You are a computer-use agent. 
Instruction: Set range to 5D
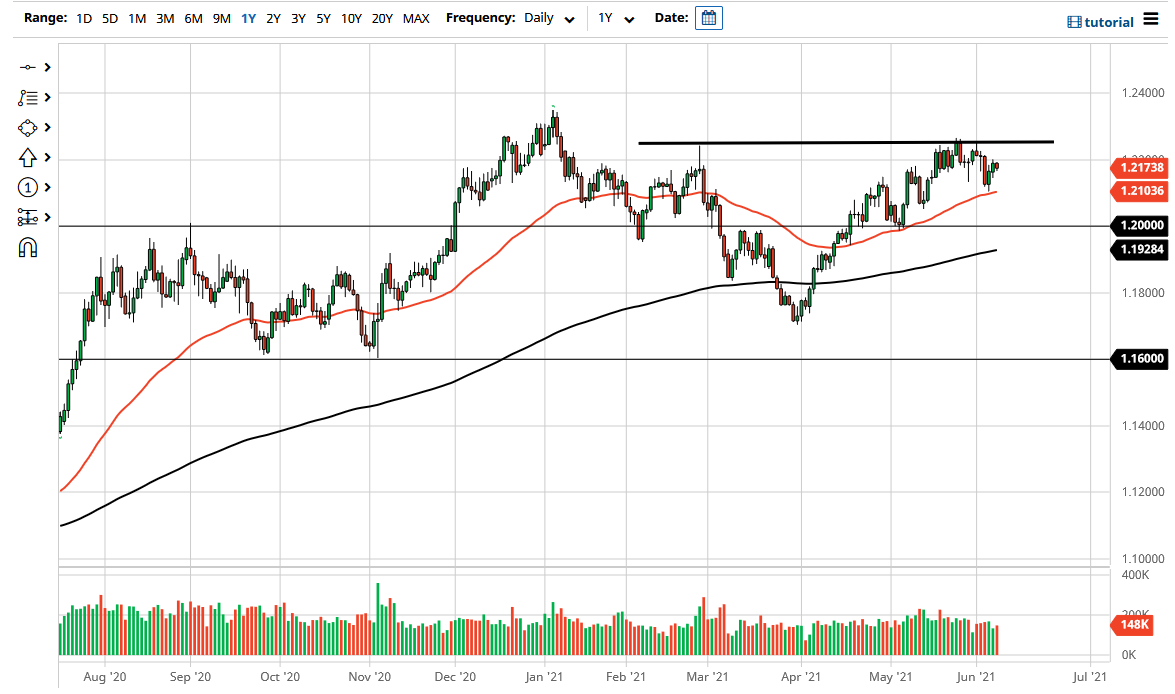pyautogui.click(x=110, y=18)
